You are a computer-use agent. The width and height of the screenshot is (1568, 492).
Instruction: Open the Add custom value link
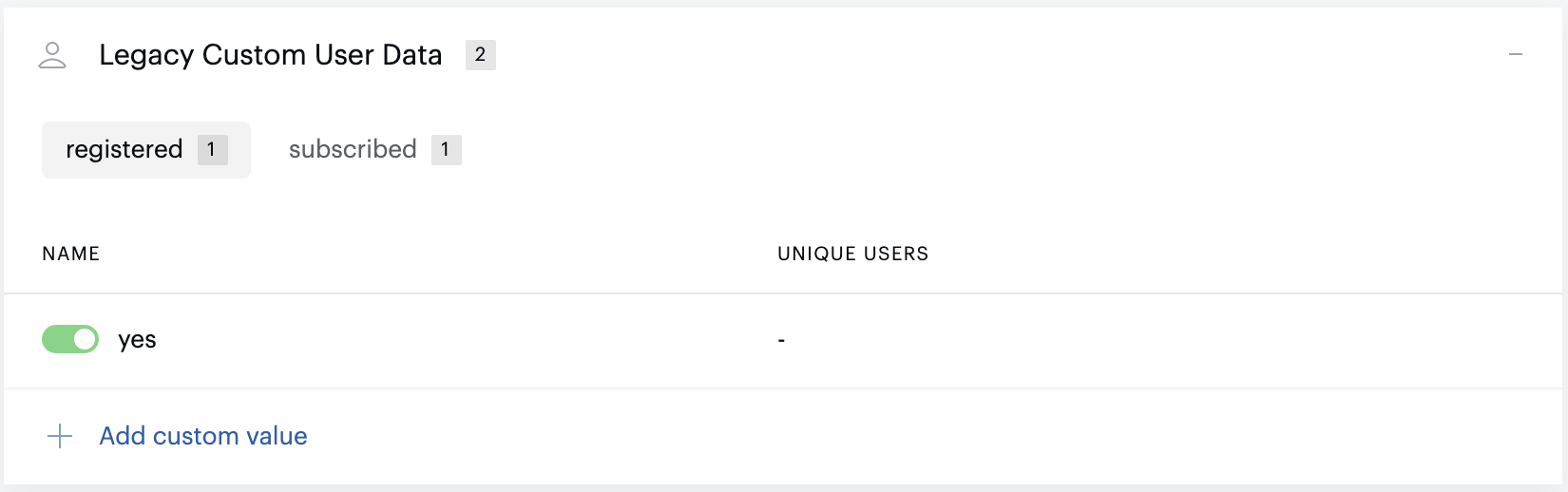(203, 436)
